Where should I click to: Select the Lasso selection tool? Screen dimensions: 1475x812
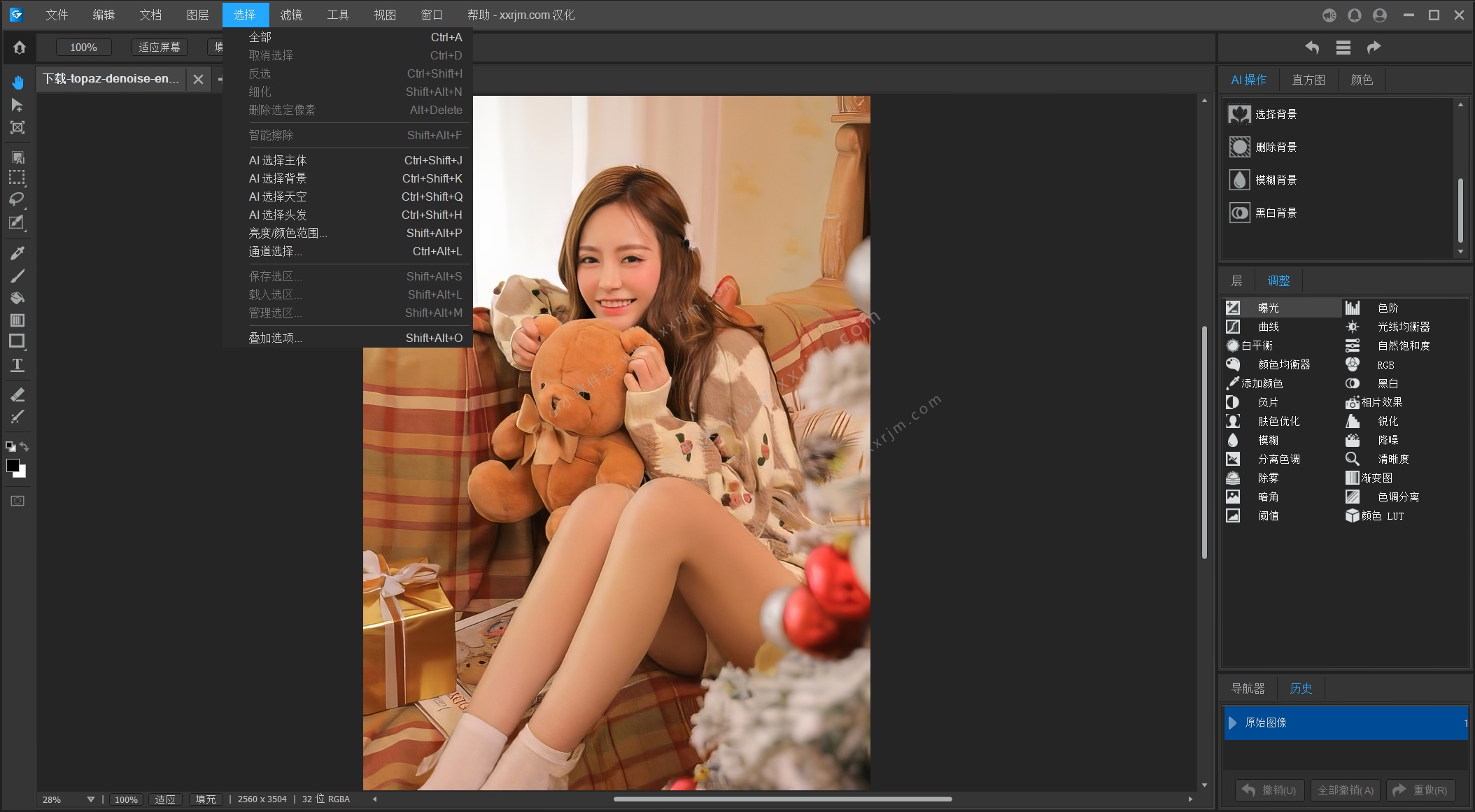coord(17,200)
